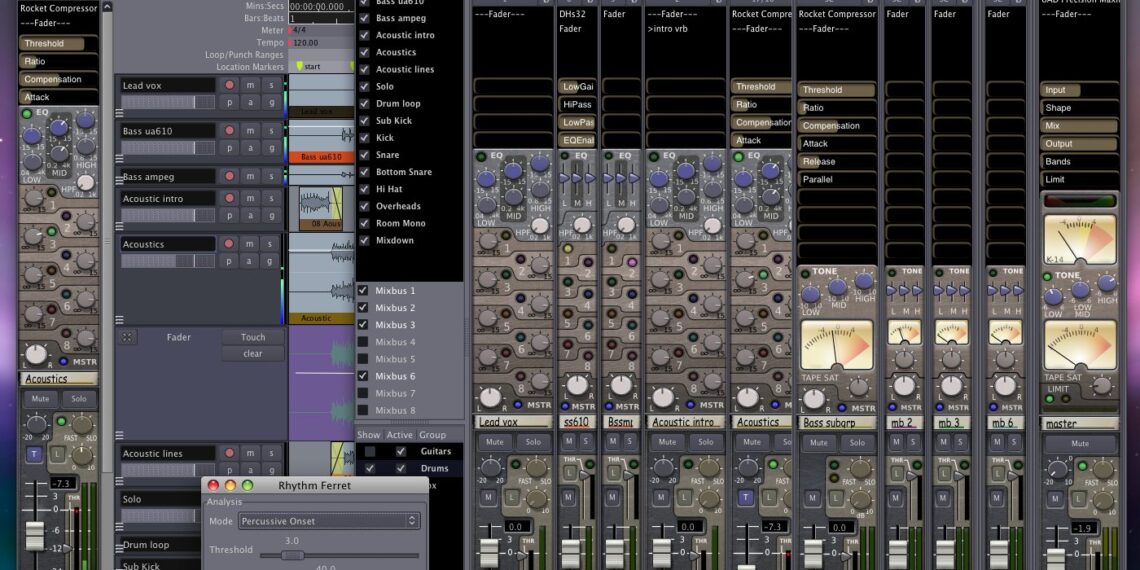Click the Acoustics track playlist 'p' button
This screenshot has height=570, width=1140.
229,261
